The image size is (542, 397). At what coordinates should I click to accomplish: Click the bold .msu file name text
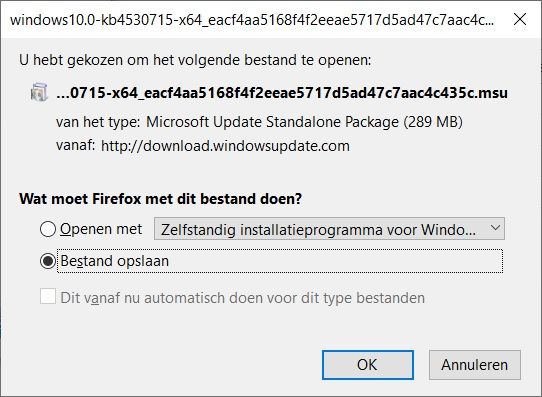282,93
